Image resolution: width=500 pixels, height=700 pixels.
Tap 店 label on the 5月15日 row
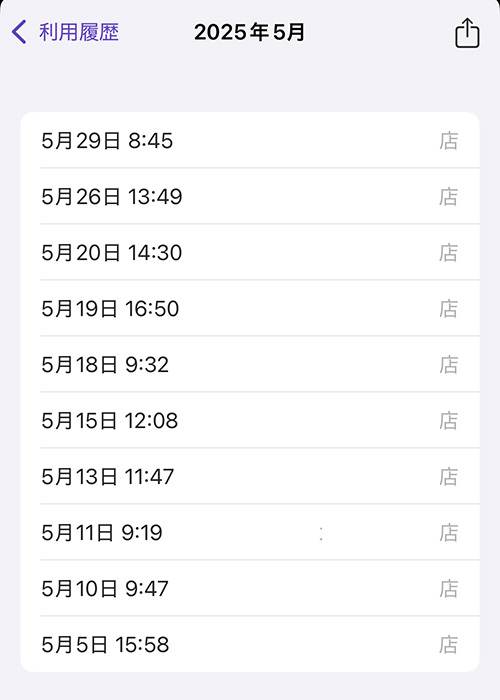[449, 421]
